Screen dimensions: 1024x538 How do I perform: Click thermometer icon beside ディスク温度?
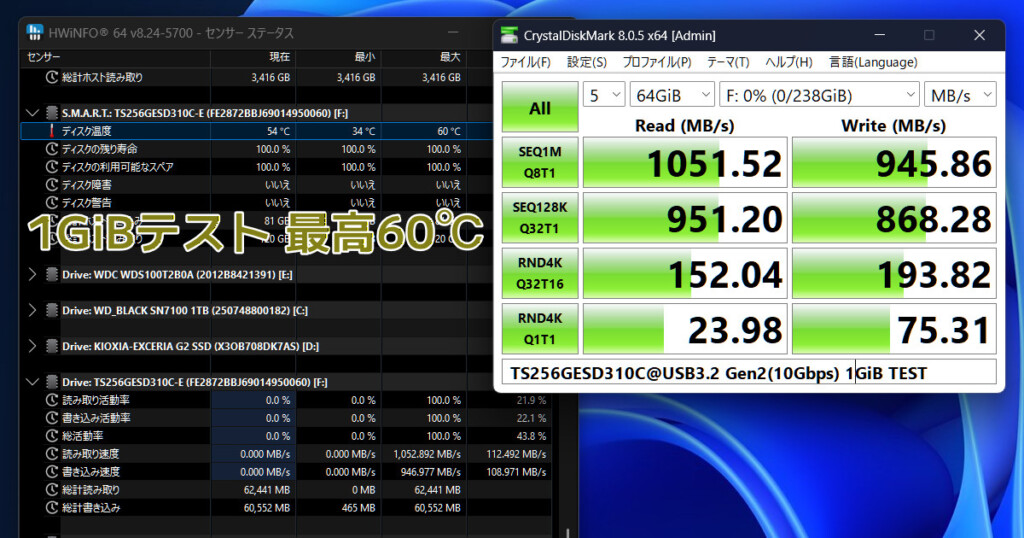pyautogui.click(x=52, y=131)
